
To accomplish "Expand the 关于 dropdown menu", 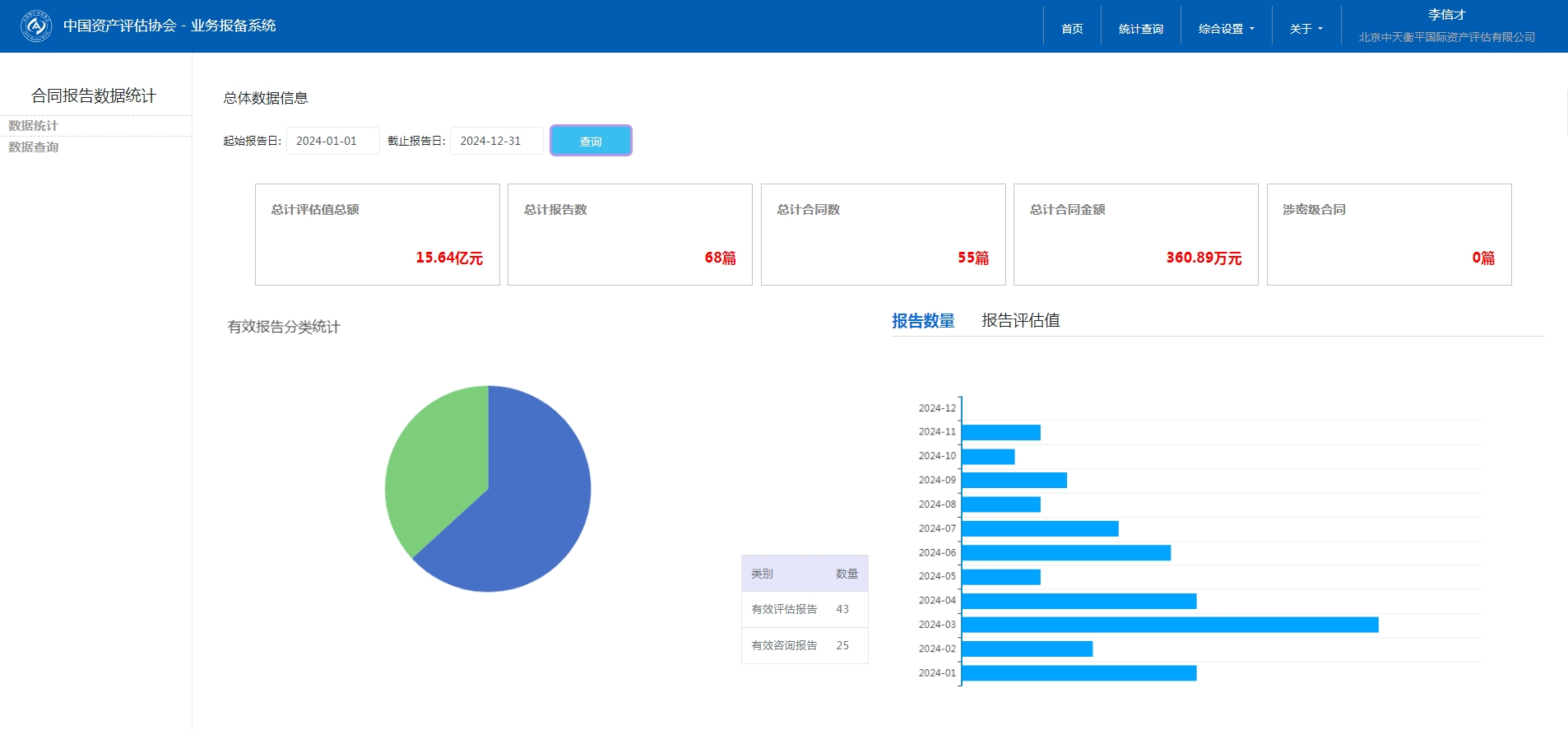I will [x=1306, y=29].
